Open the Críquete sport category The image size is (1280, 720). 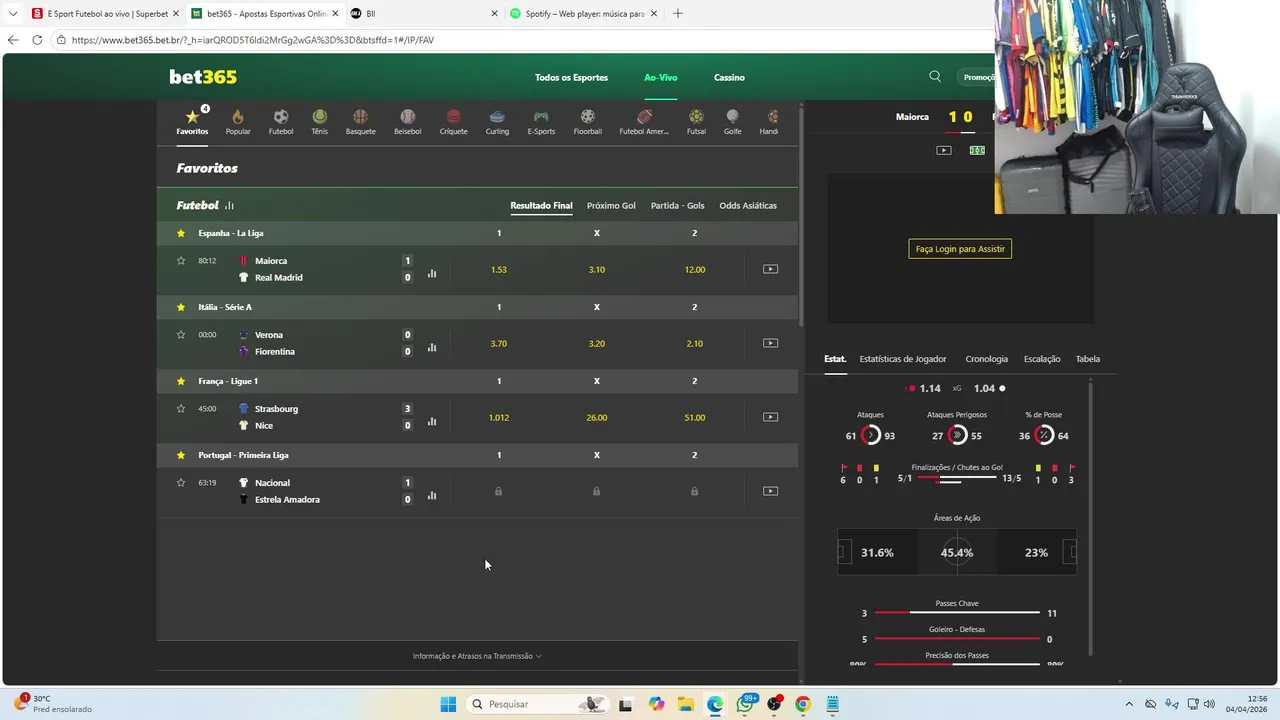[453, 122]
